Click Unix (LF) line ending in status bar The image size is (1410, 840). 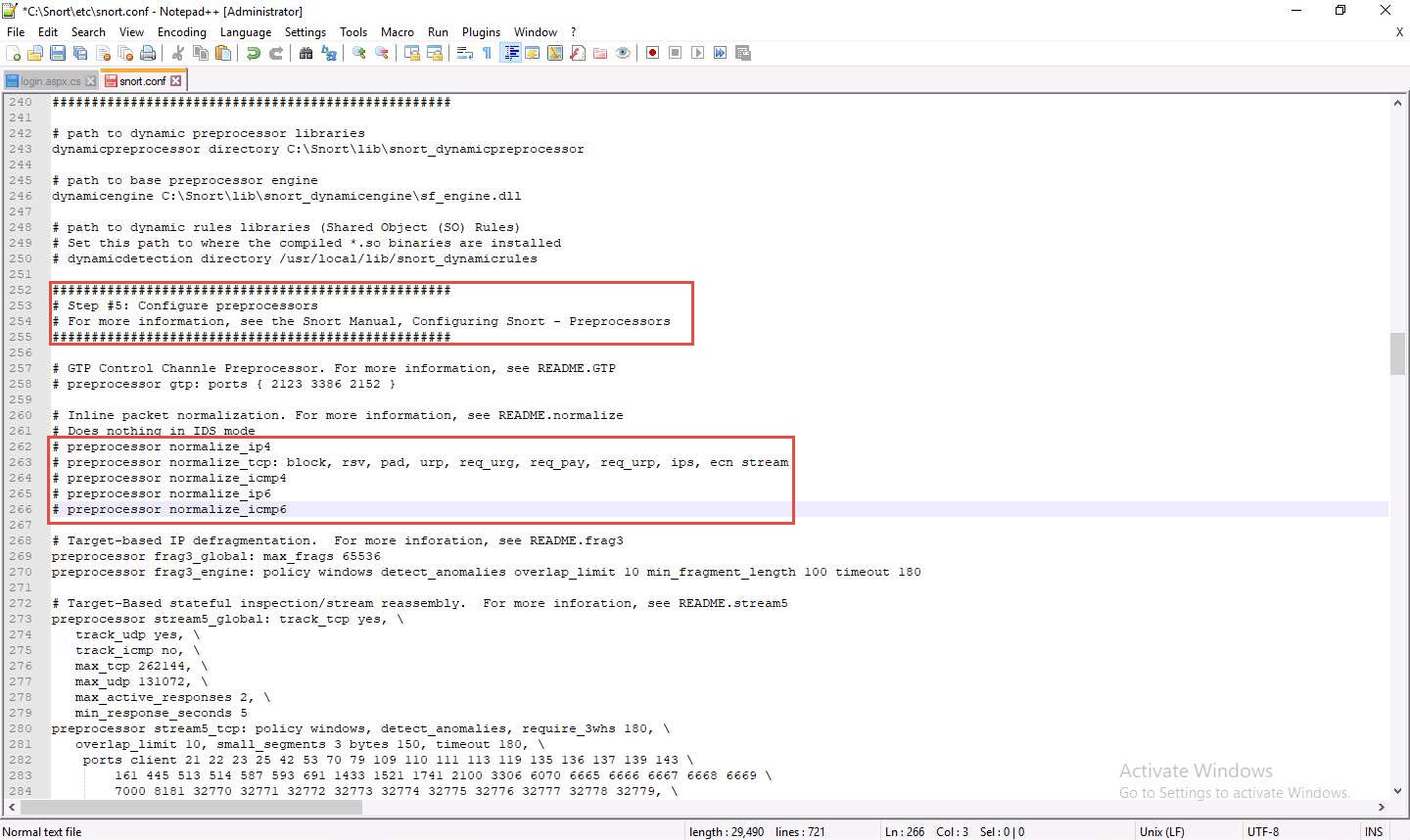[x=1162, y=832]
